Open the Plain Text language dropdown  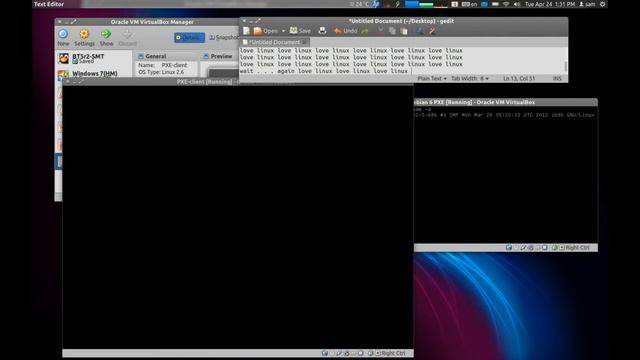[432, 78]
